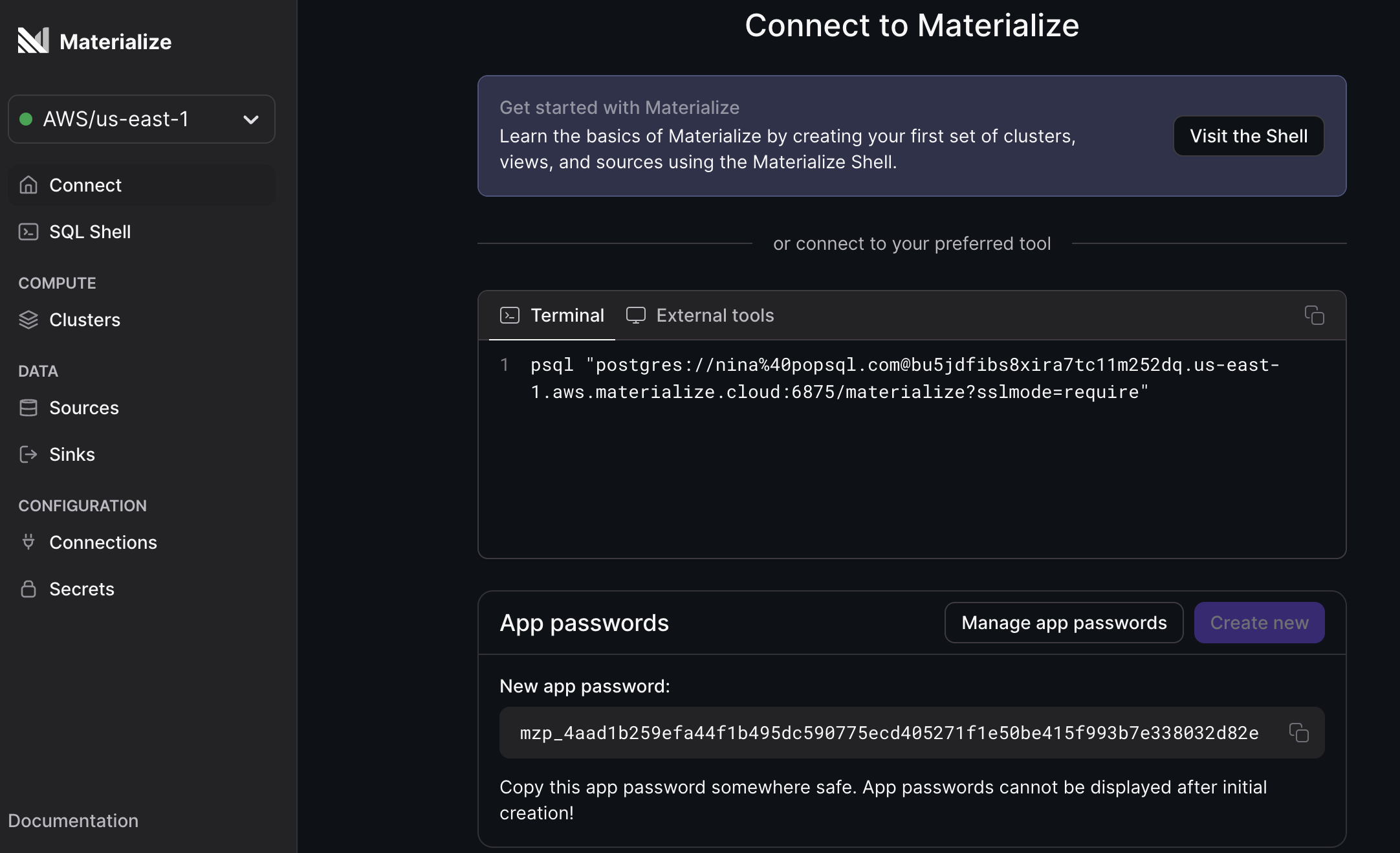Open the Documentation link
The width and height of the screenshot is (1400, 853).
click(73, 821)
